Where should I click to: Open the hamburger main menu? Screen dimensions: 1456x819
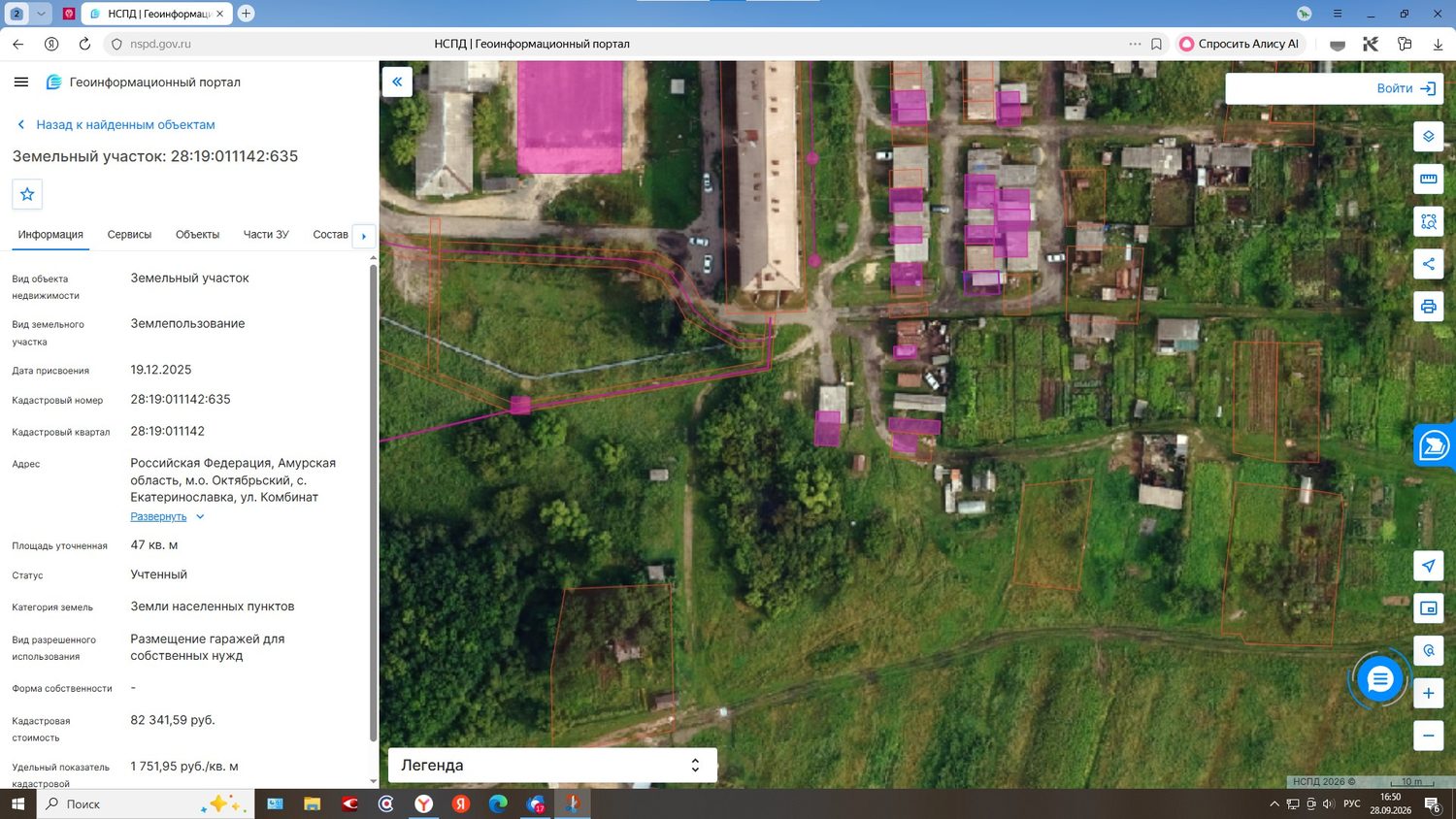21,82
